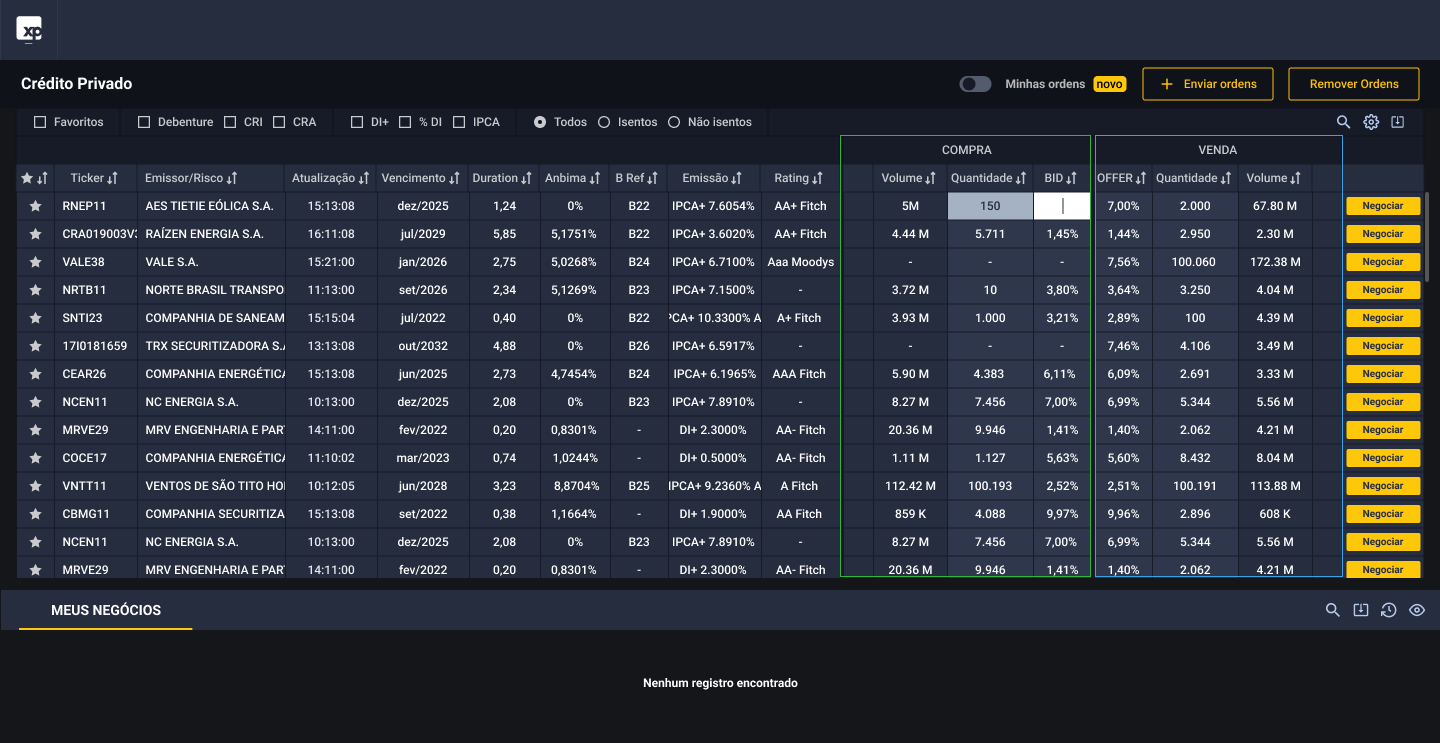Switch to the MEUS NEGÓCIOS tab
The width and height of the screenshot is (1440, 743).
click(106, 610)
